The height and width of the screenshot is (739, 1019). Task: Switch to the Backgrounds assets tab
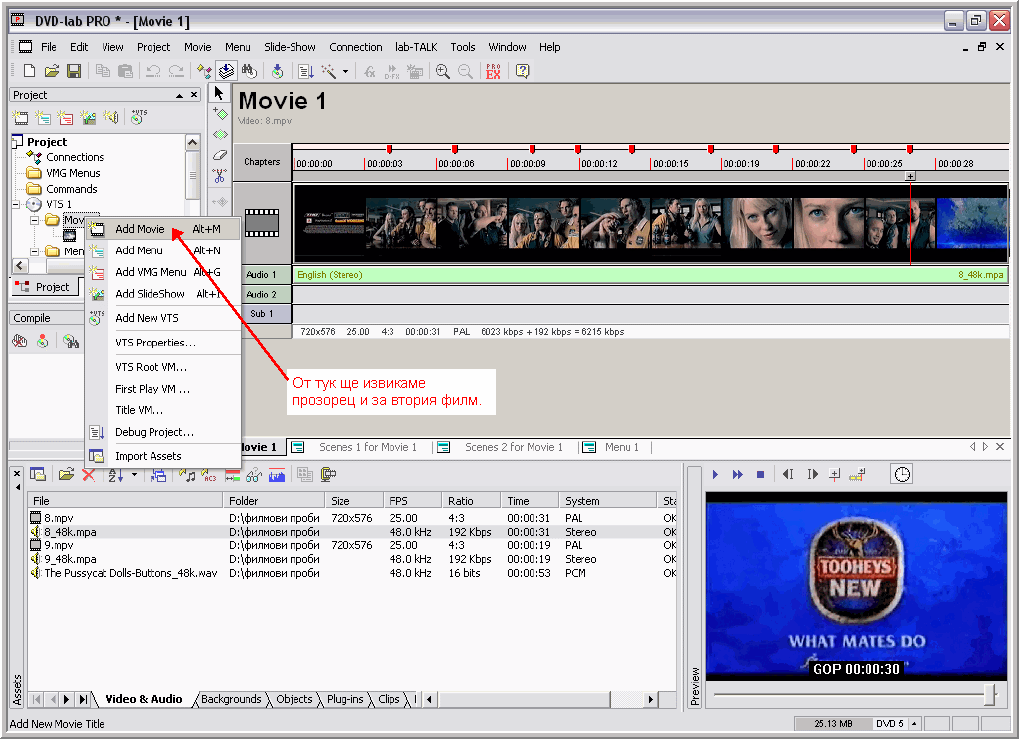coord(231,699)
